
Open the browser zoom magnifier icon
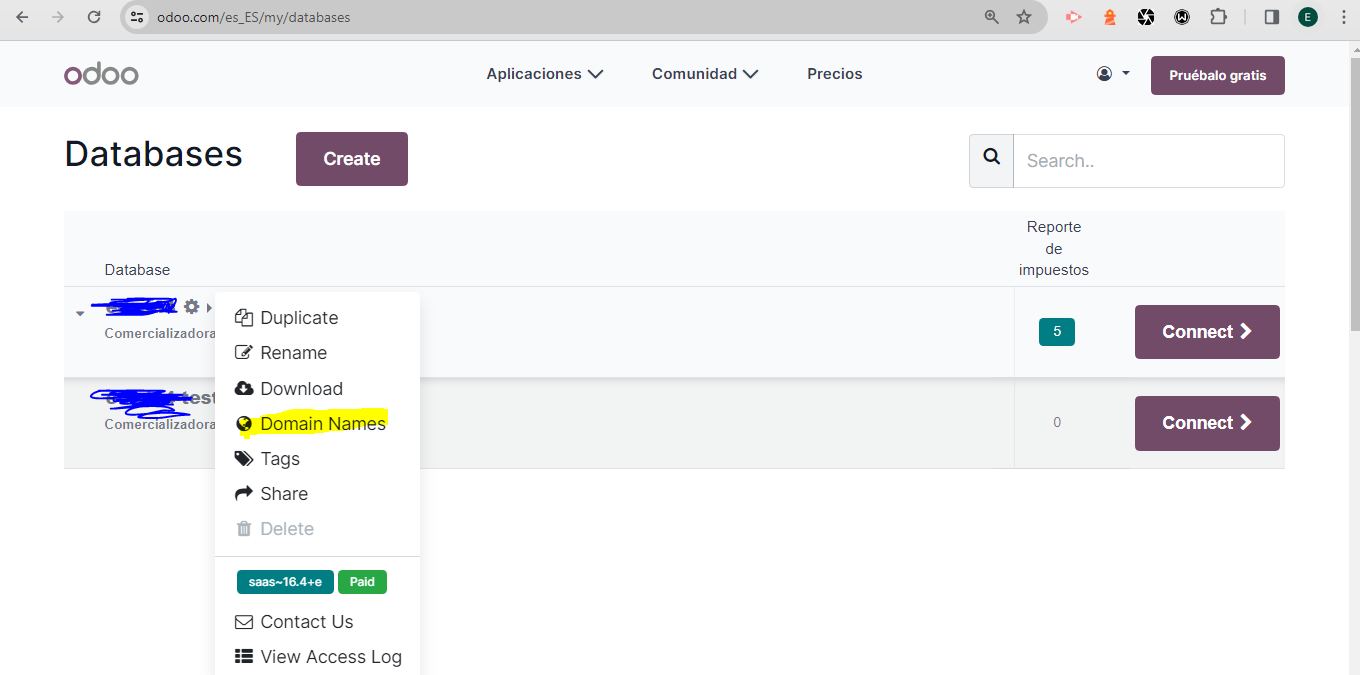coord(992,17)
